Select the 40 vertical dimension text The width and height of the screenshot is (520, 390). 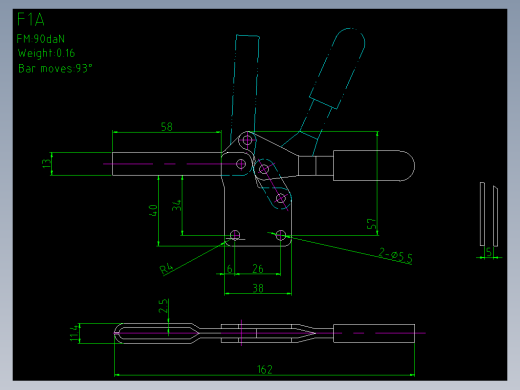tap(153, 210)
